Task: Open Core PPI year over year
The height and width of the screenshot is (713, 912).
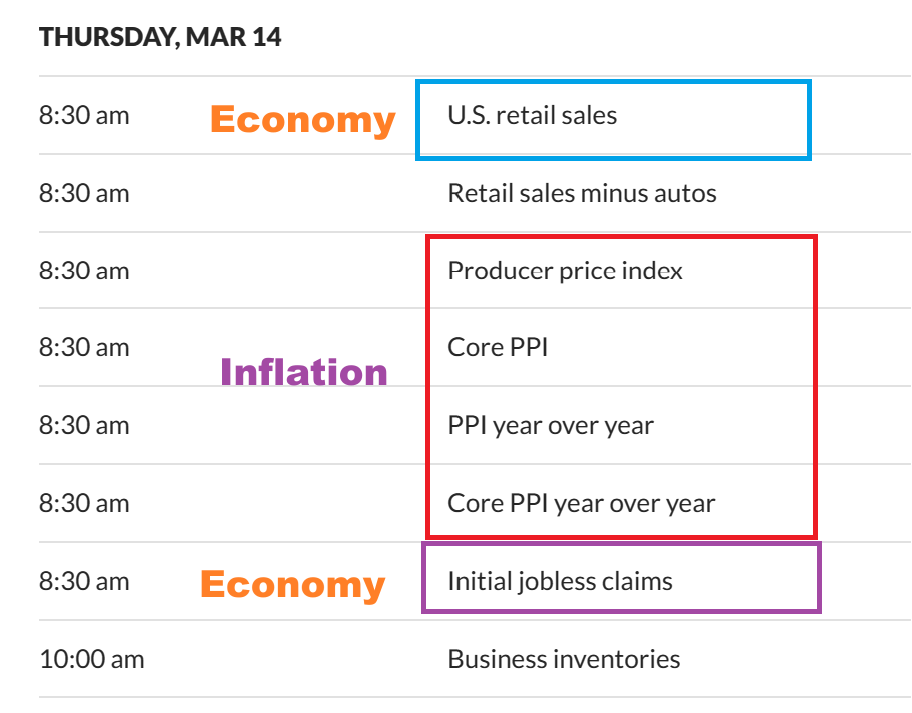Action: (x=581, y=503)
